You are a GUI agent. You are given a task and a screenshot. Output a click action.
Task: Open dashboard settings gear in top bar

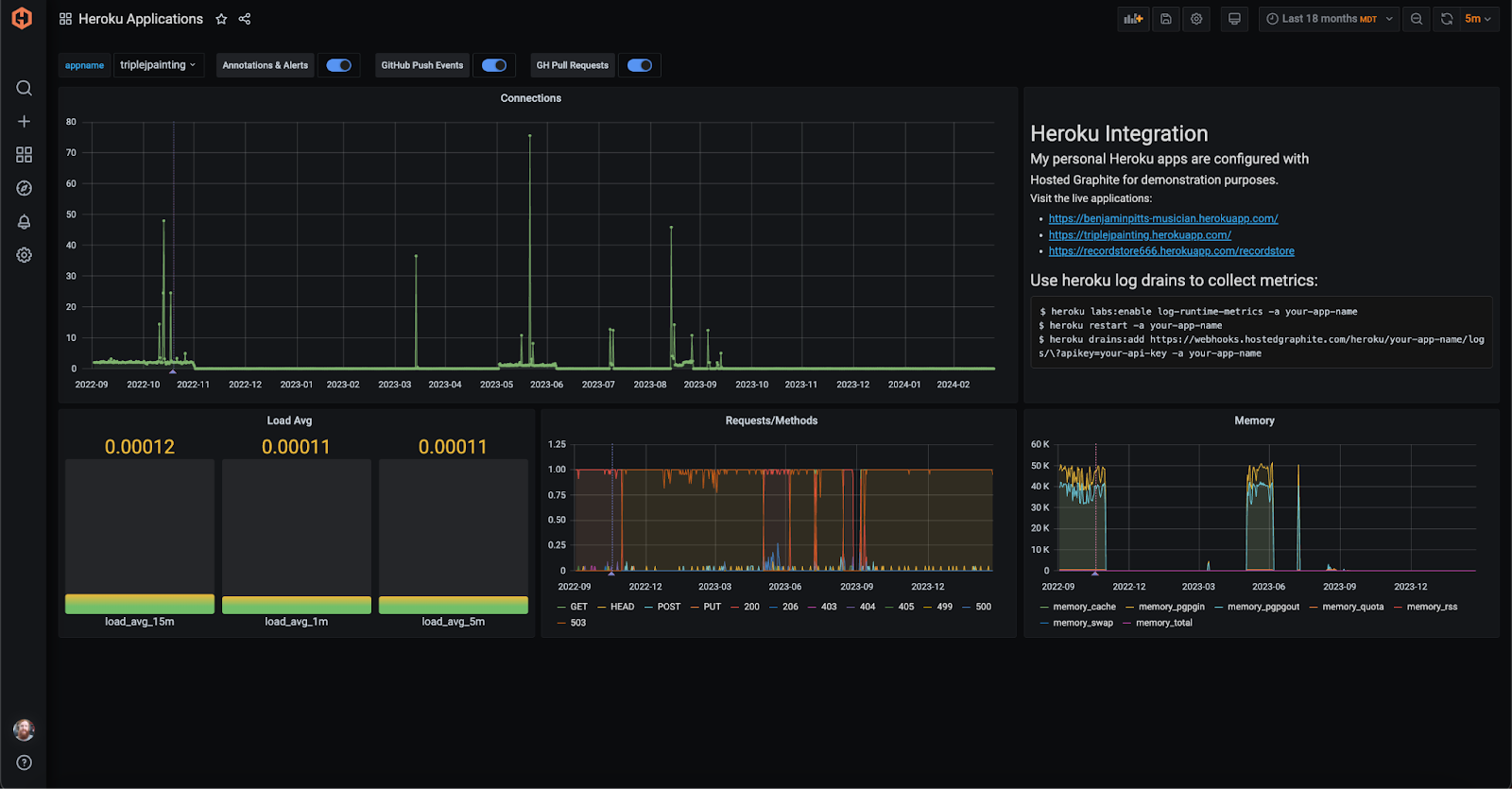1196,19
